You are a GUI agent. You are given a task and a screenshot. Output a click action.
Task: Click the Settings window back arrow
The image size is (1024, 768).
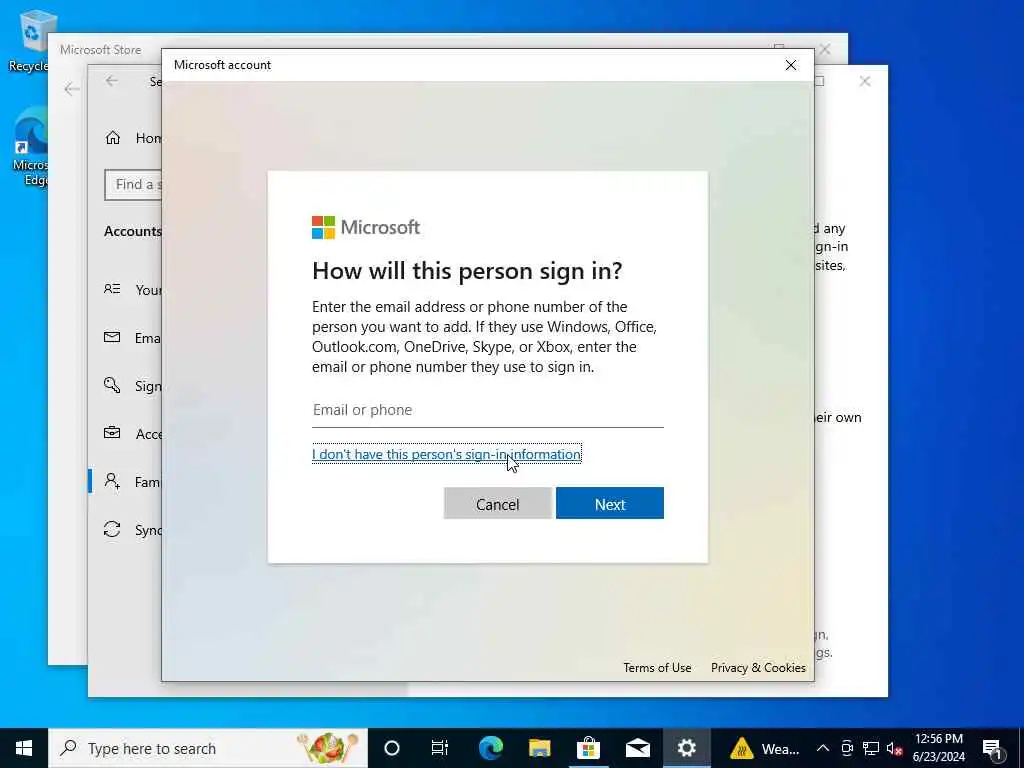click(x=112, y=81)
